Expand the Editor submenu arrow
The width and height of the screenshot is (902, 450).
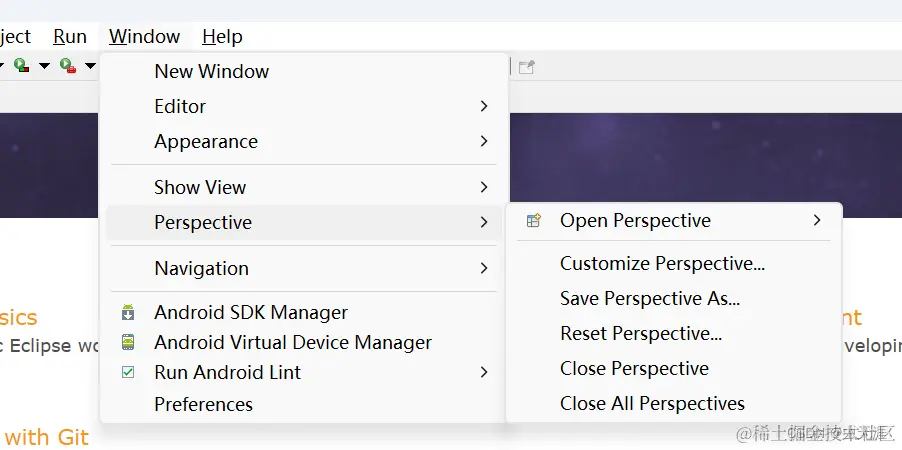484,106
